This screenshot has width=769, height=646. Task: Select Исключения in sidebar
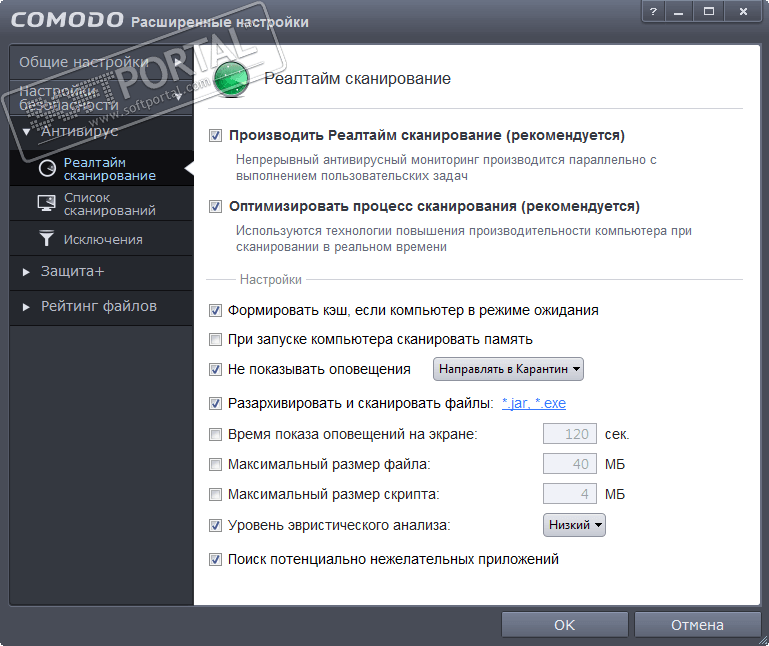[x=102, y=239]
